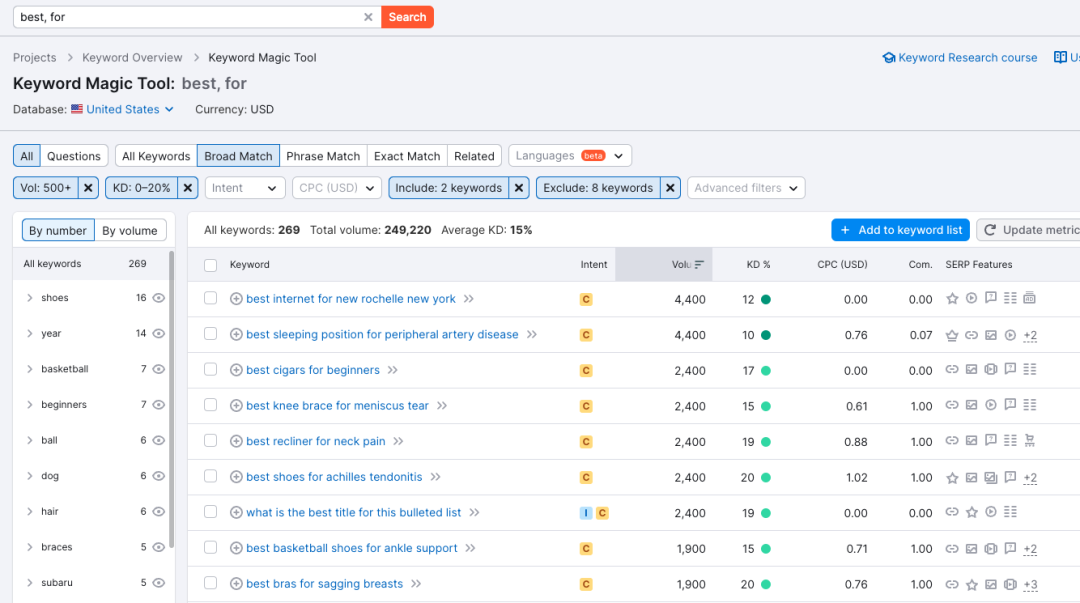Click the keyword groups panel scrollbar
This screenshot has width=1080, height=603.
(x=172, y=400)
